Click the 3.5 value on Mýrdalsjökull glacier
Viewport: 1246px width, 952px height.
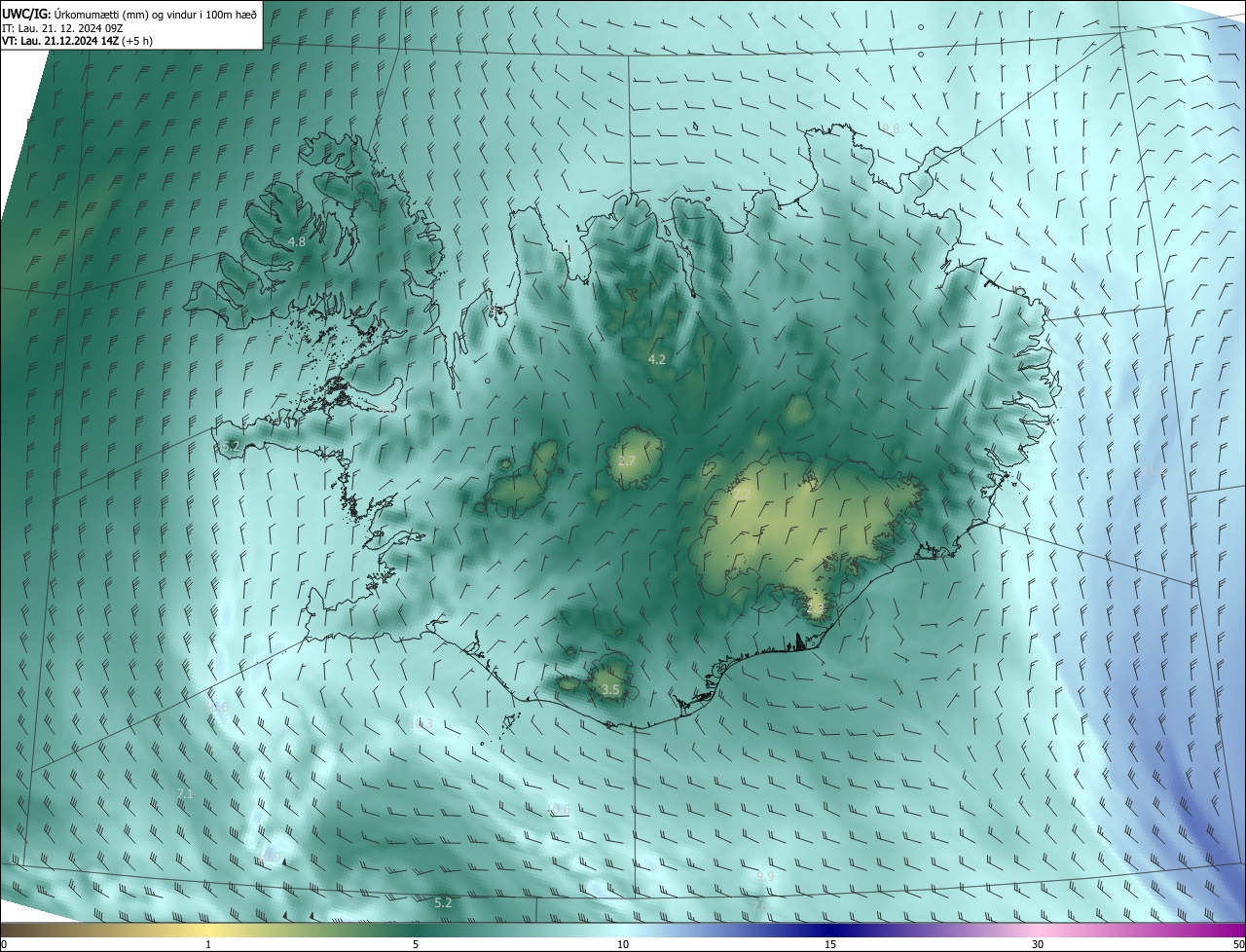point(610,689)
